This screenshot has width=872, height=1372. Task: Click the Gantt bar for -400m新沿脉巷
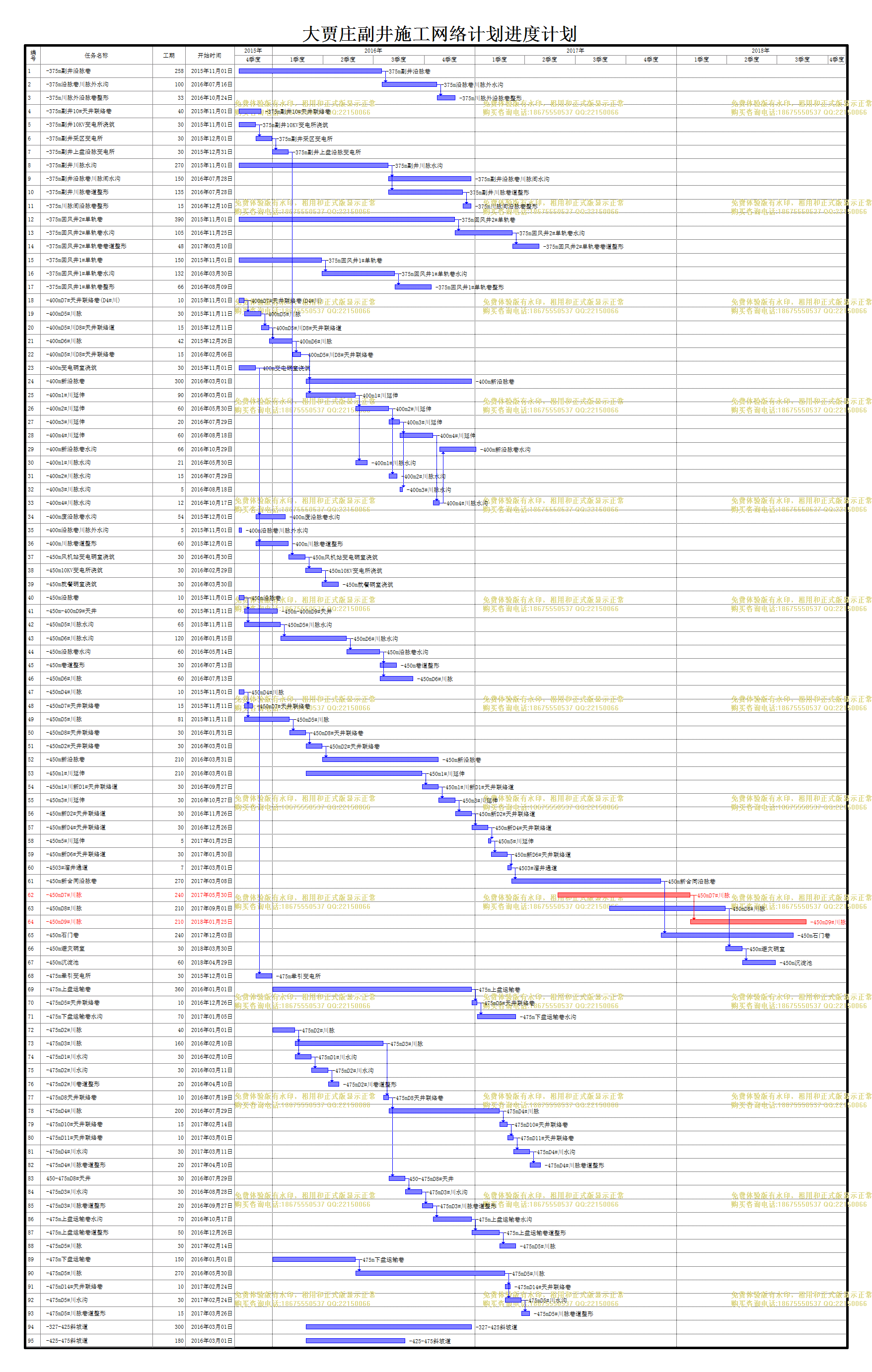[389, 381]
